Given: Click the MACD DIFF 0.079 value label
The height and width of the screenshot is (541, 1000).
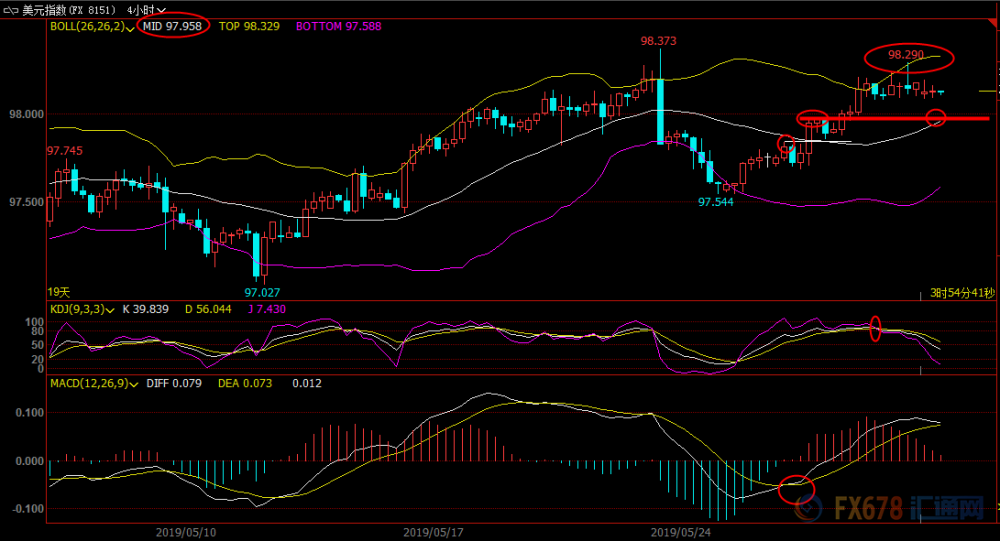Looking at the screenshot, I should coord(174,383).
